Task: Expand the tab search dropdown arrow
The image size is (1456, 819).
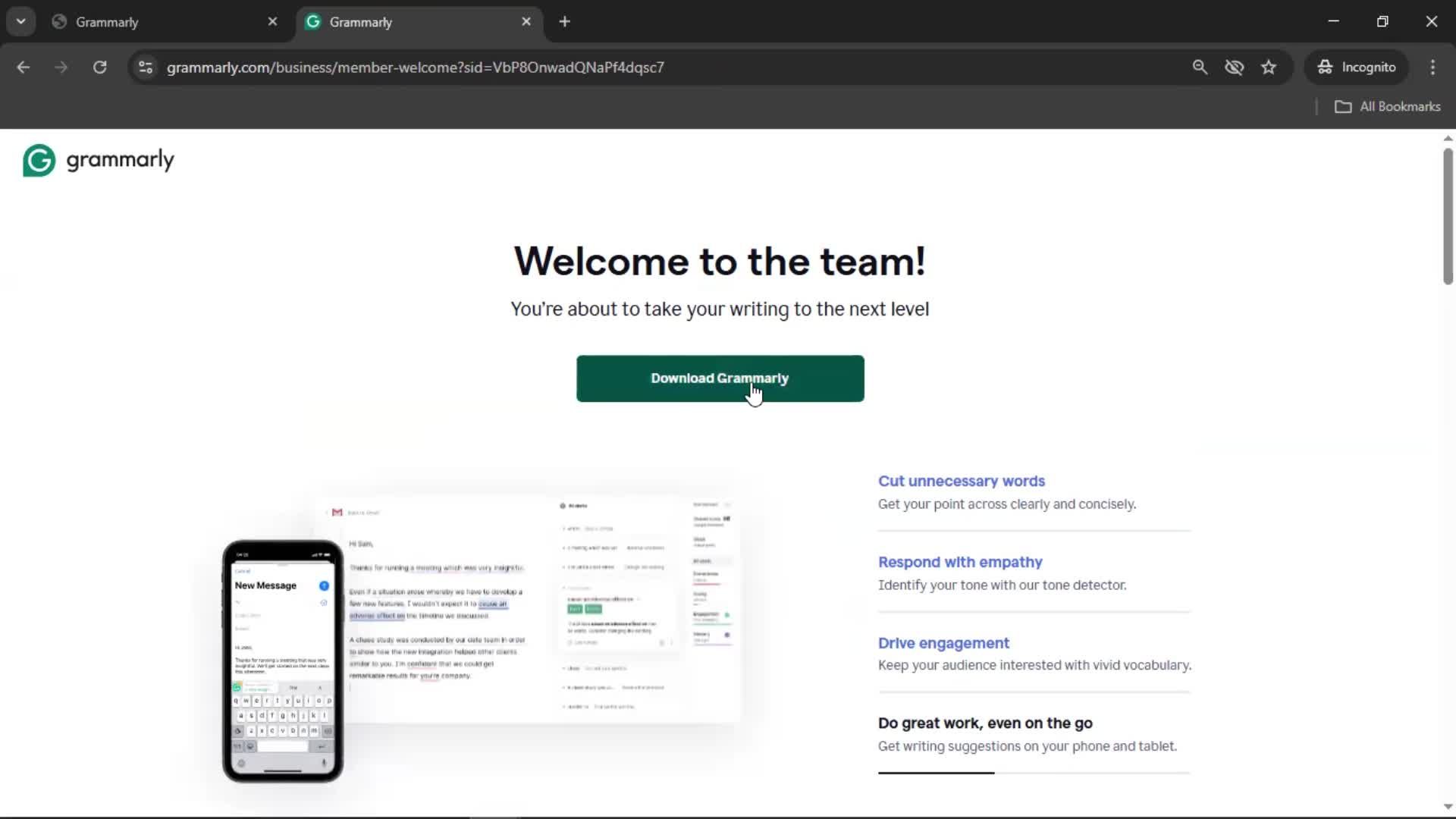Action: (20, 22)
